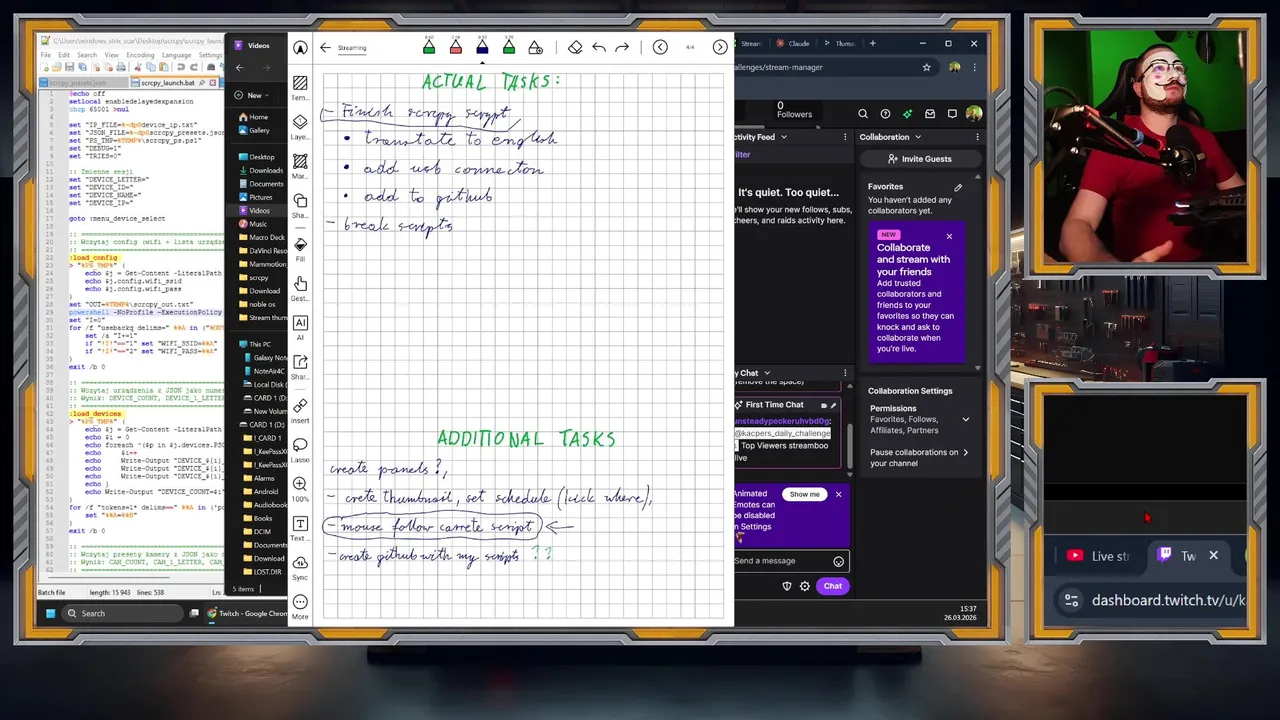Screen dimensions: 1280x720
Task: Open Home in File Explorer sidebar
Action: tap(258, 117)
